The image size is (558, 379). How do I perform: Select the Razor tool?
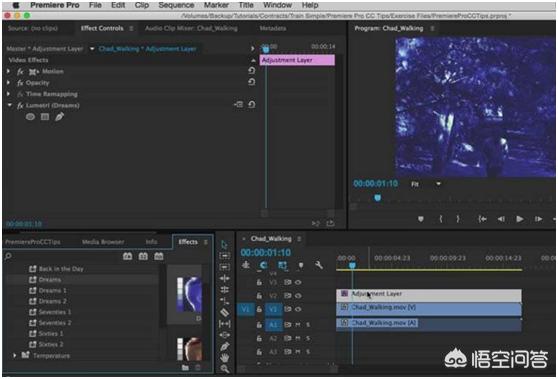click(x=225, y=312)
